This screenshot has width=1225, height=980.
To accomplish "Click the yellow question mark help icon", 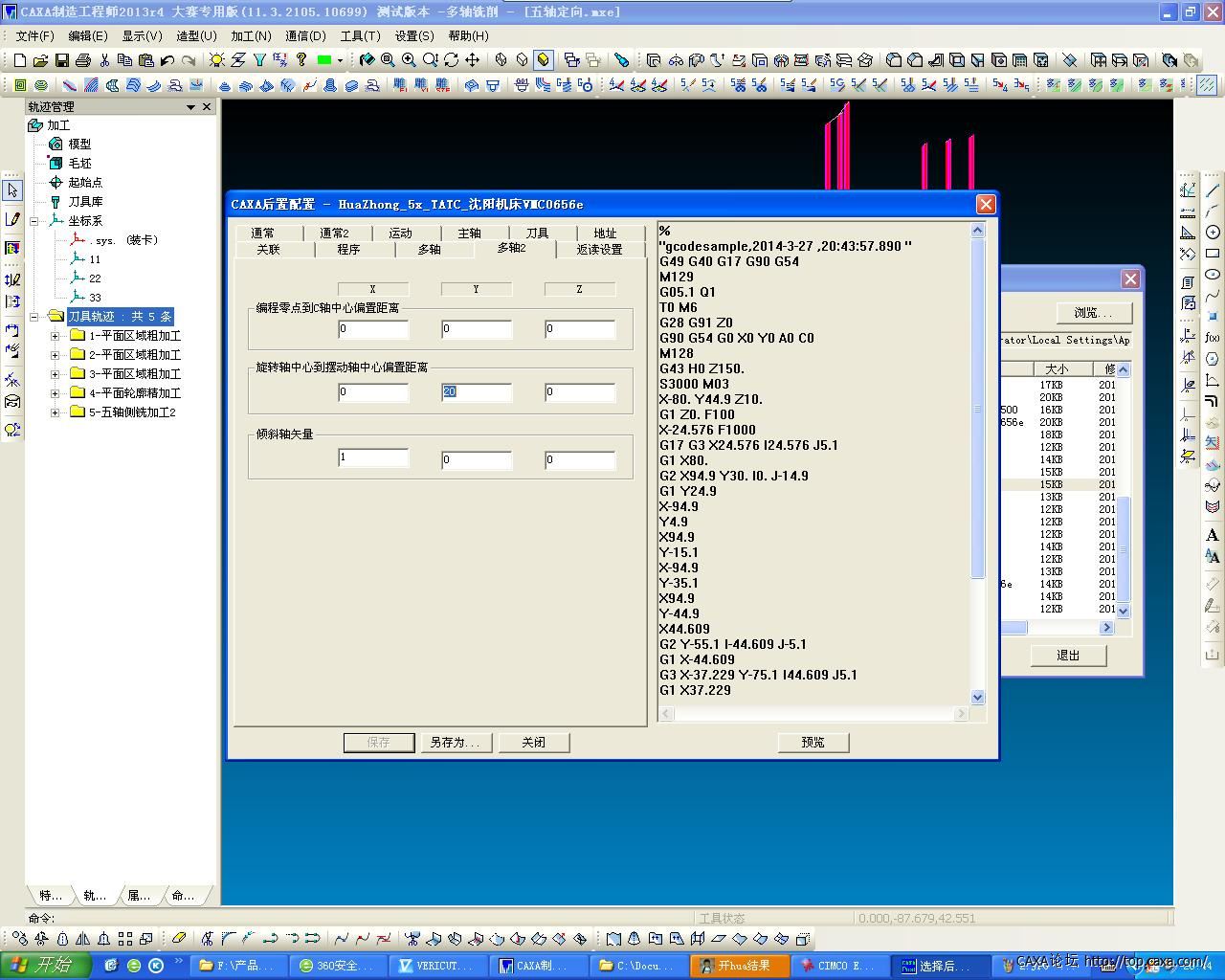I will click(x=301, y=59).
